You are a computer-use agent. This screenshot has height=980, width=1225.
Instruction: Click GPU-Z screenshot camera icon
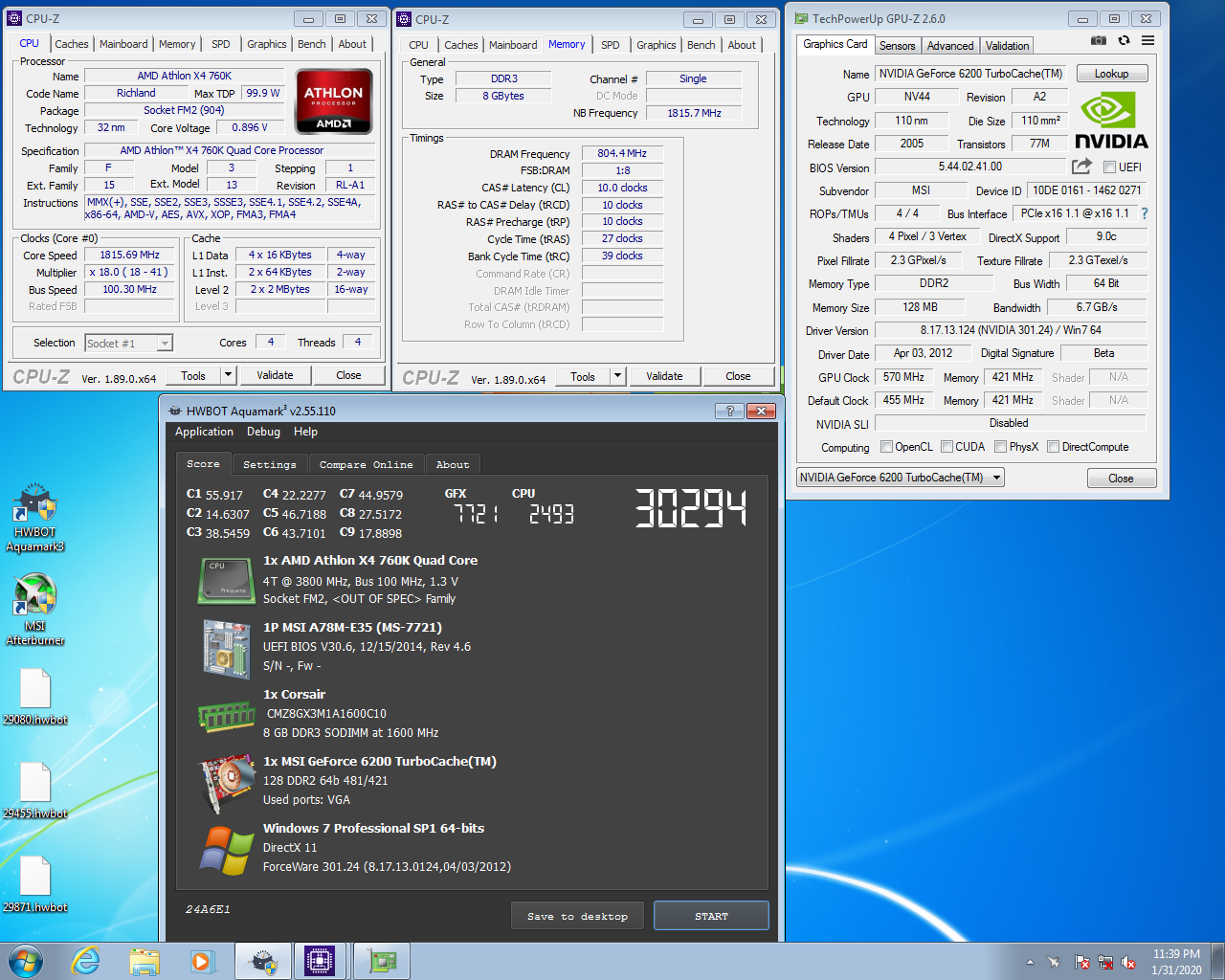coord(1099,40)
